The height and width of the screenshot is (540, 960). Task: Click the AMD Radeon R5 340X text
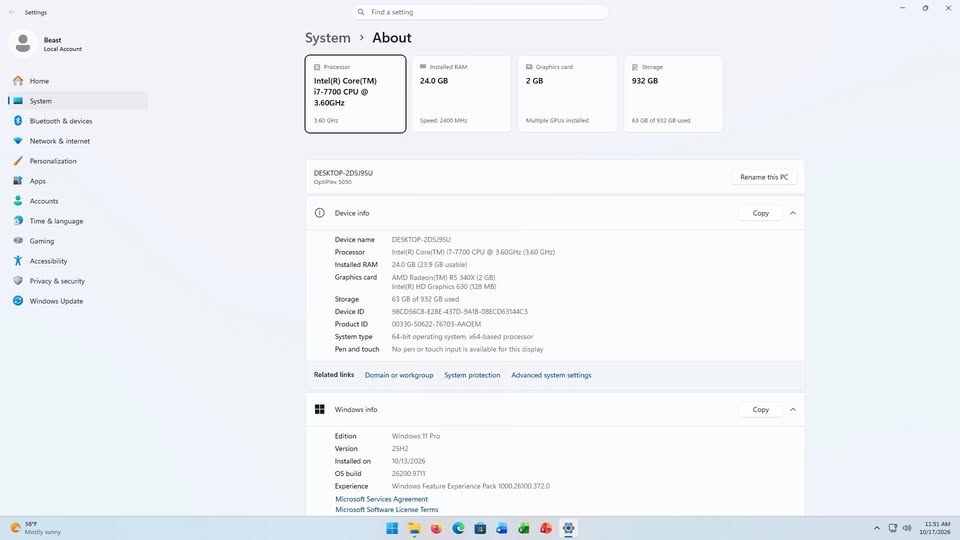(x=443, y=277)
